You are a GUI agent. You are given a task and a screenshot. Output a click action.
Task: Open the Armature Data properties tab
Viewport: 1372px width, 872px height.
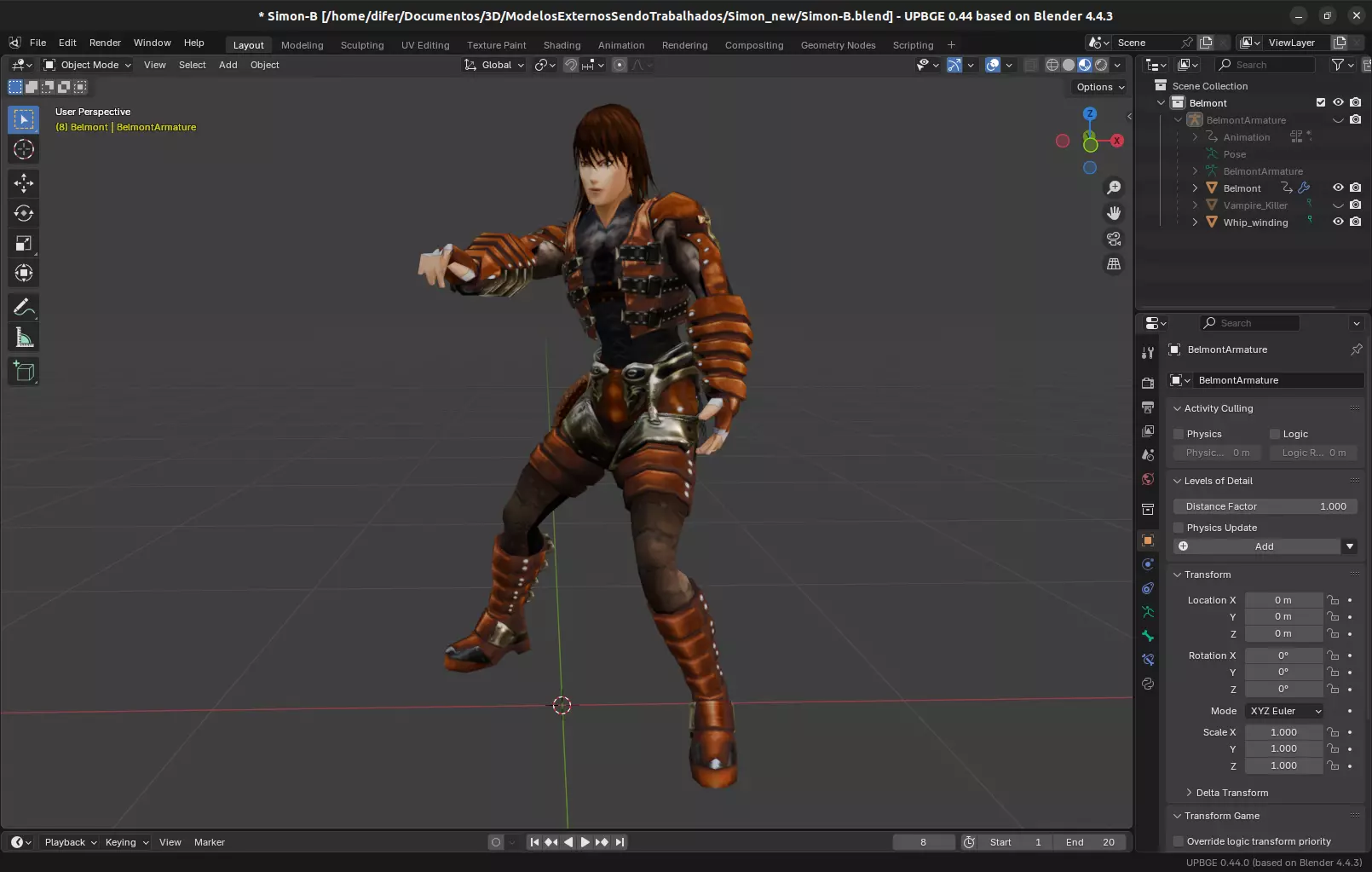(x=1148, y=612)
